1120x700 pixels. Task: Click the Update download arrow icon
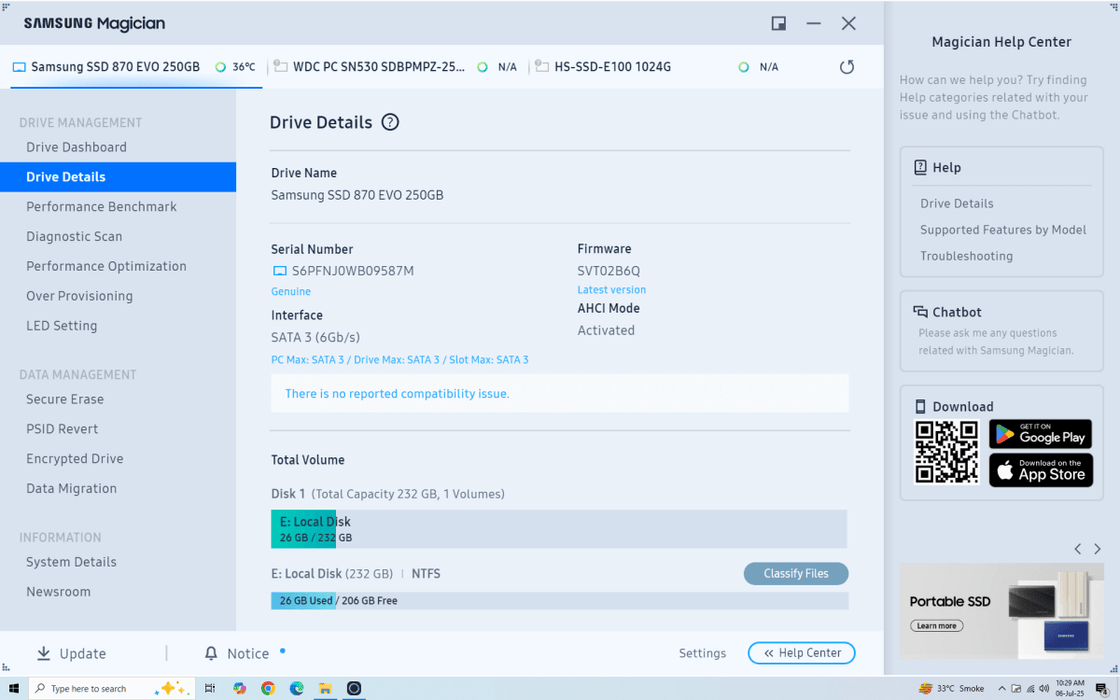pyautogui.click(x=44, y=653)
